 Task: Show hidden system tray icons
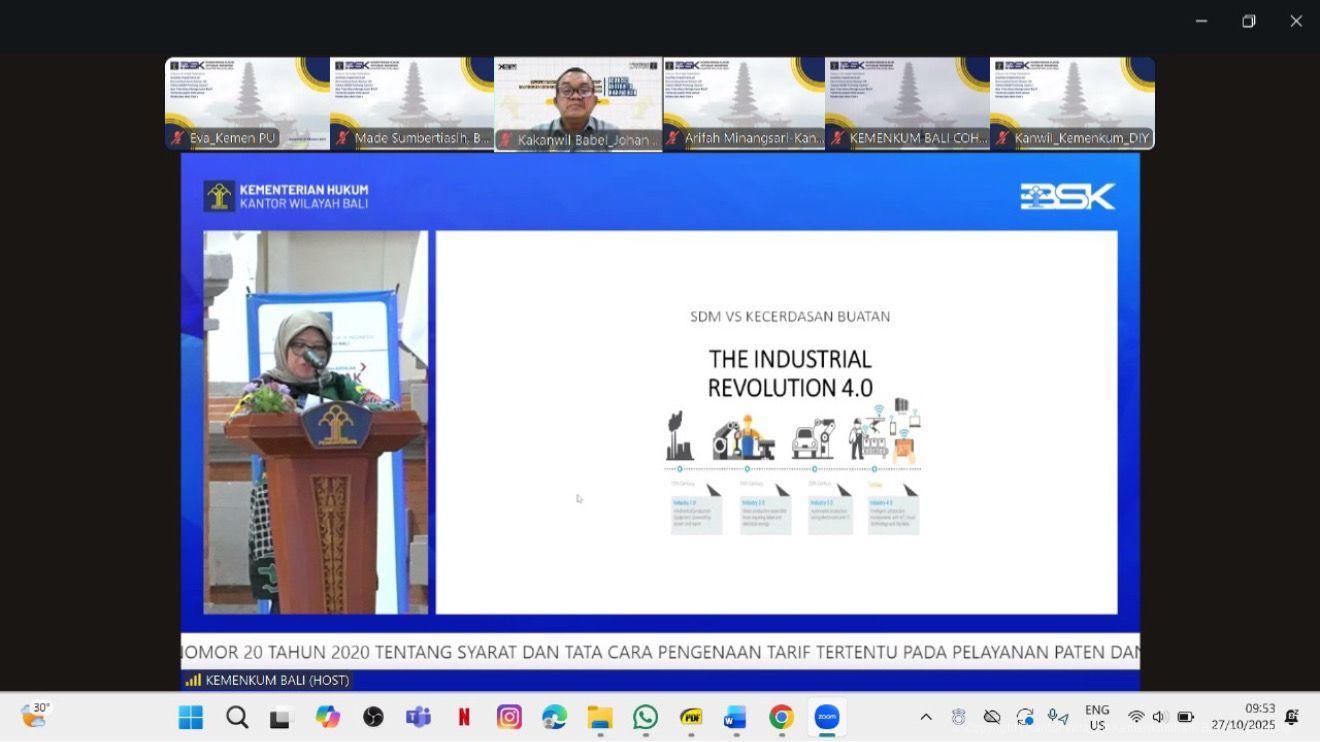tap(926, 717)
